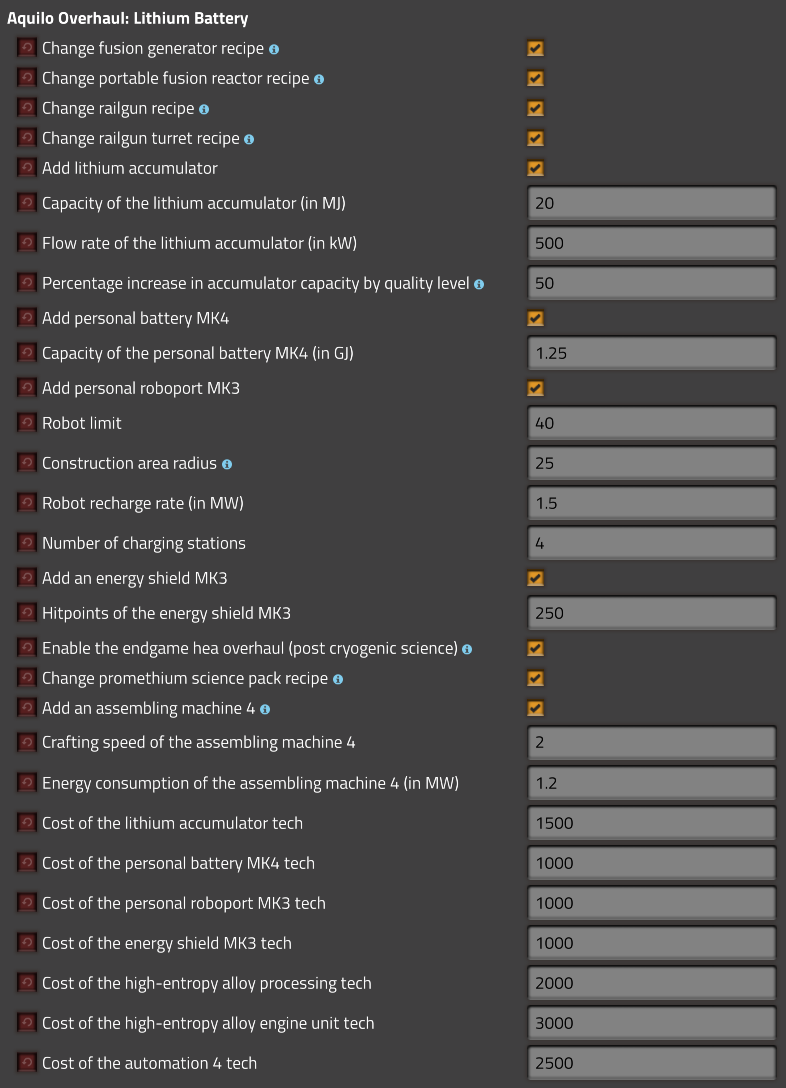
Task: Toggle Change railgun recipe checkbox
Action: click(x=536, y=108)
